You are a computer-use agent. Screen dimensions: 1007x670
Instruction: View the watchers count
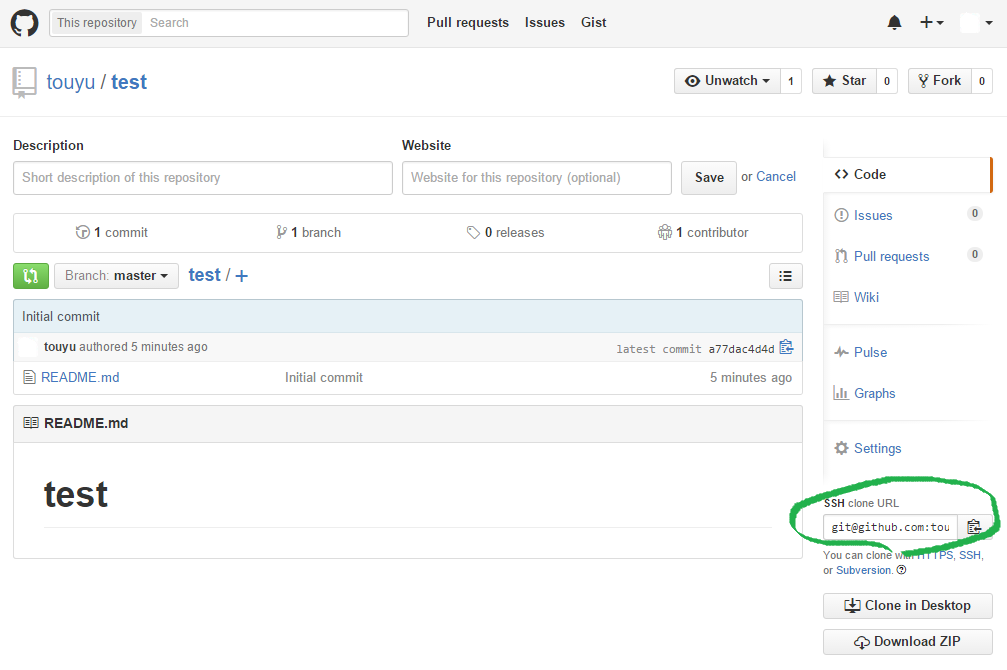tap(791, 81)
